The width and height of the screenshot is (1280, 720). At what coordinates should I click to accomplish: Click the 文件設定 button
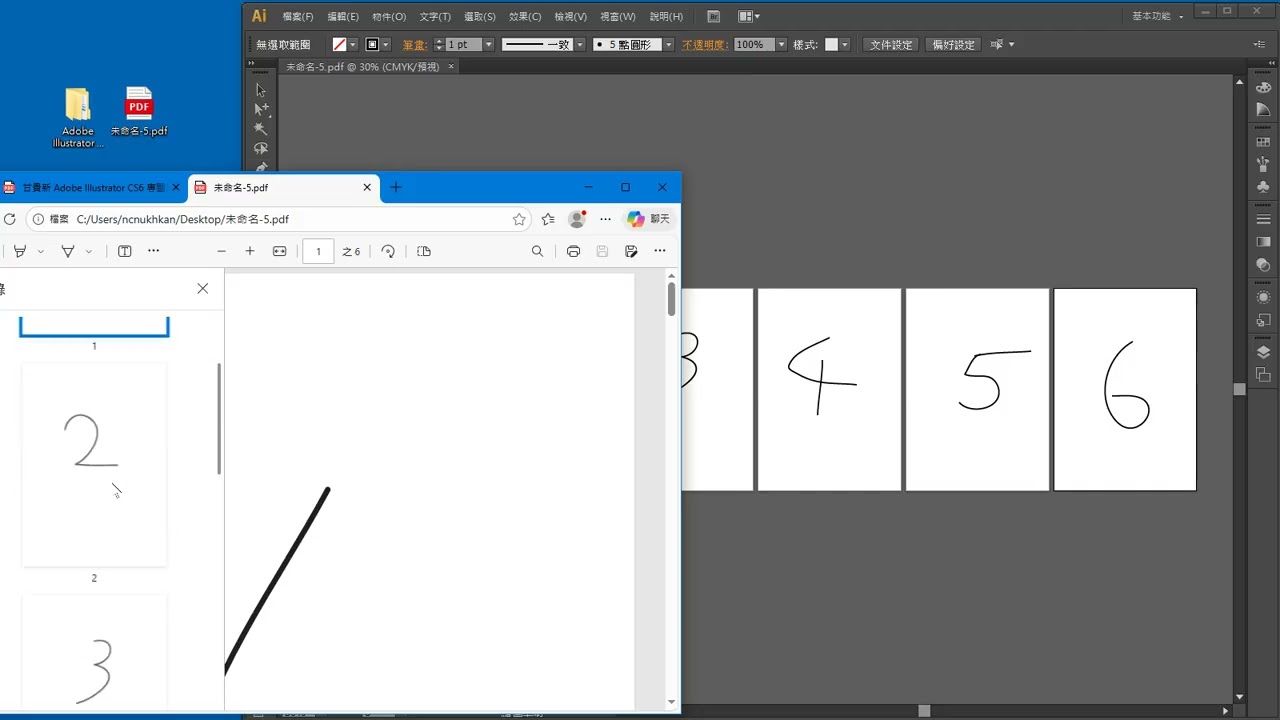pos(891,45)
